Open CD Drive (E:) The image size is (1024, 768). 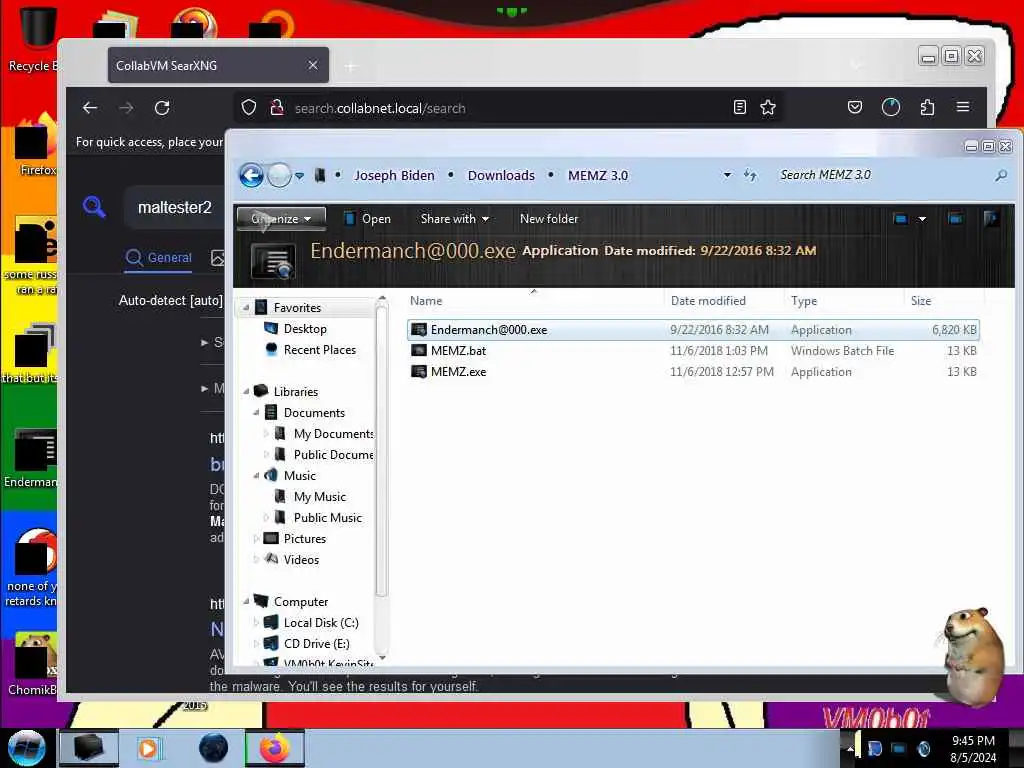point(316,643)
